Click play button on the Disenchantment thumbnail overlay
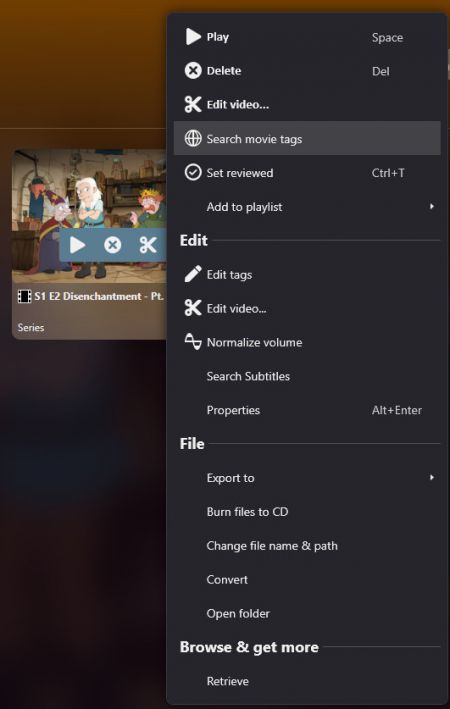Viewport: 450px width, 709px height. [77, 245]
